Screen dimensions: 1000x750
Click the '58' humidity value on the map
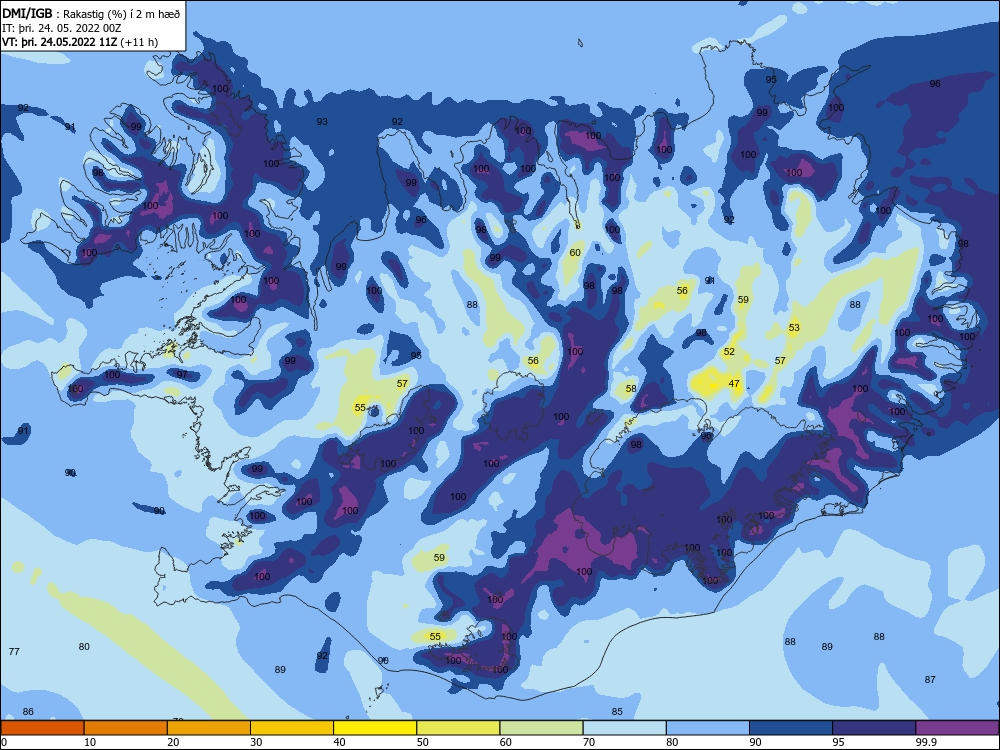(631, 388)
